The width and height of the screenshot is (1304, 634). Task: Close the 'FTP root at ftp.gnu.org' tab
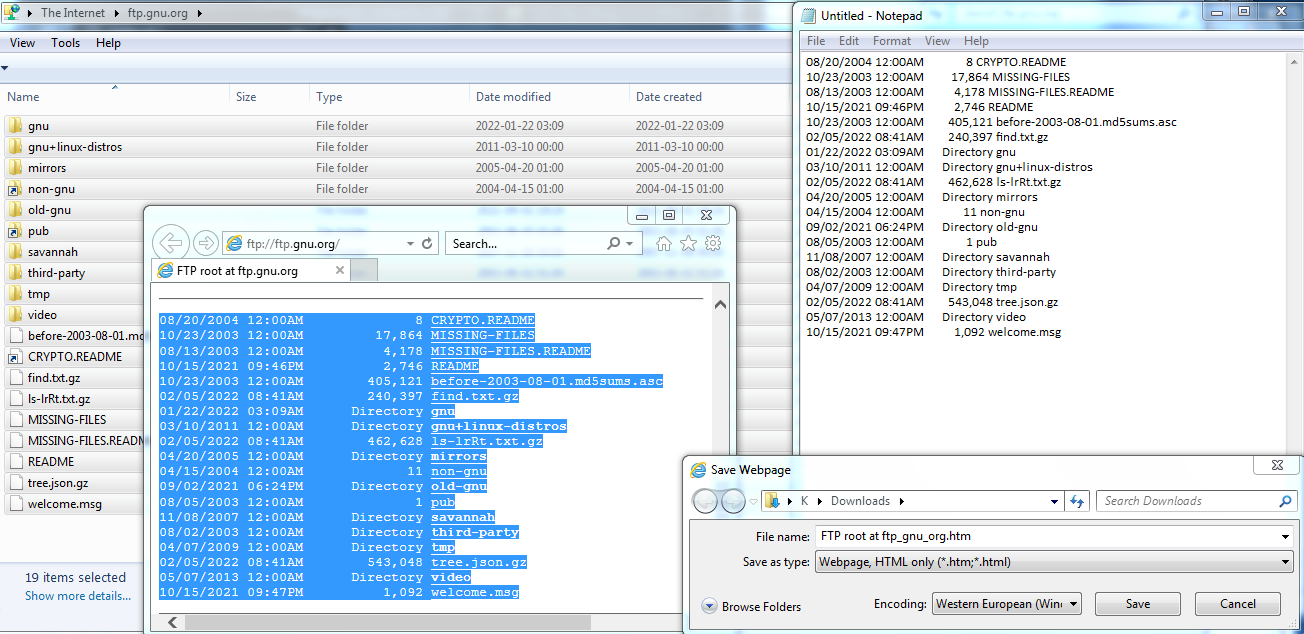coord(339,270)
